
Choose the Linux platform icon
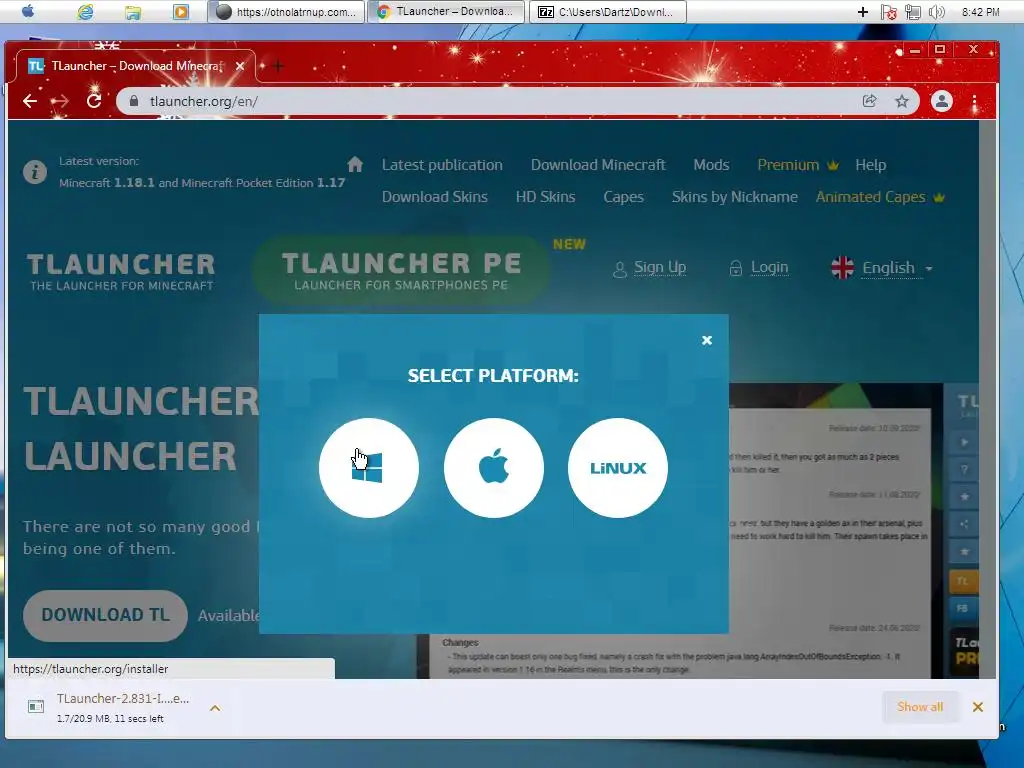coord(618,468)
